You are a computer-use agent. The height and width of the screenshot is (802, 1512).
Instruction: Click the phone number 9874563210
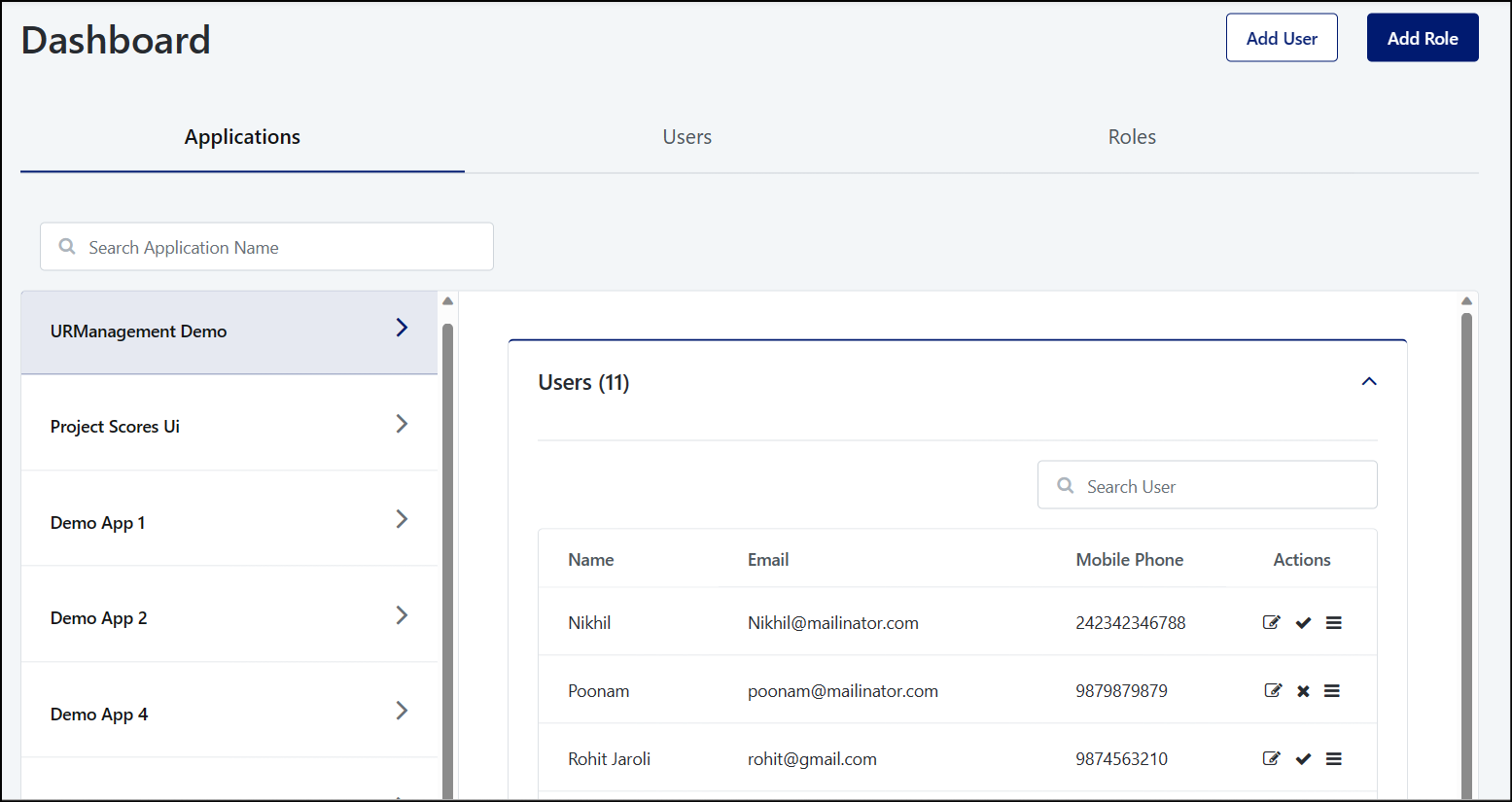tap(1121, 759)
